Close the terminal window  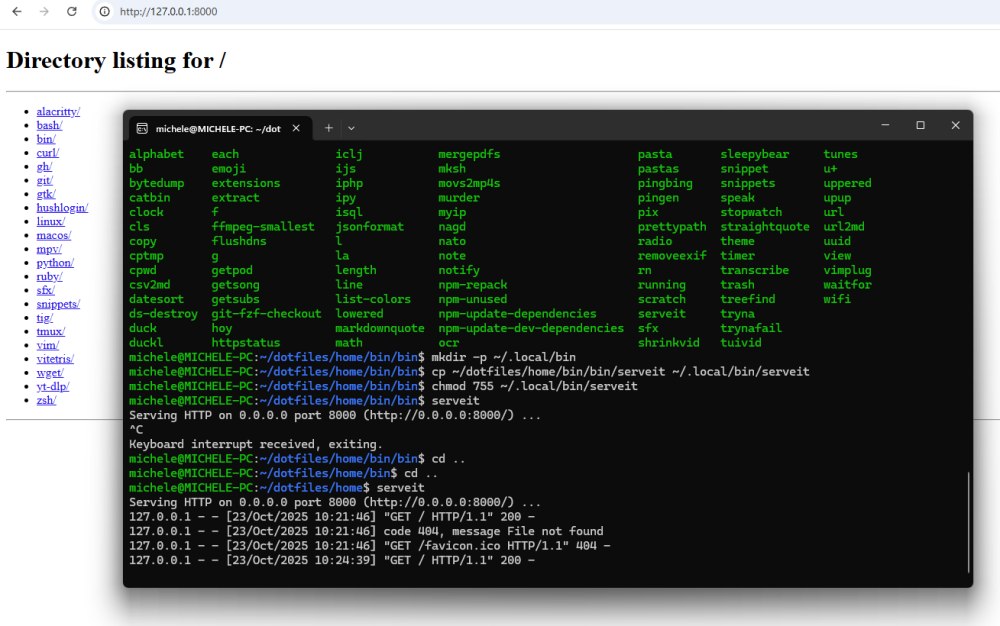coord(955,126)
